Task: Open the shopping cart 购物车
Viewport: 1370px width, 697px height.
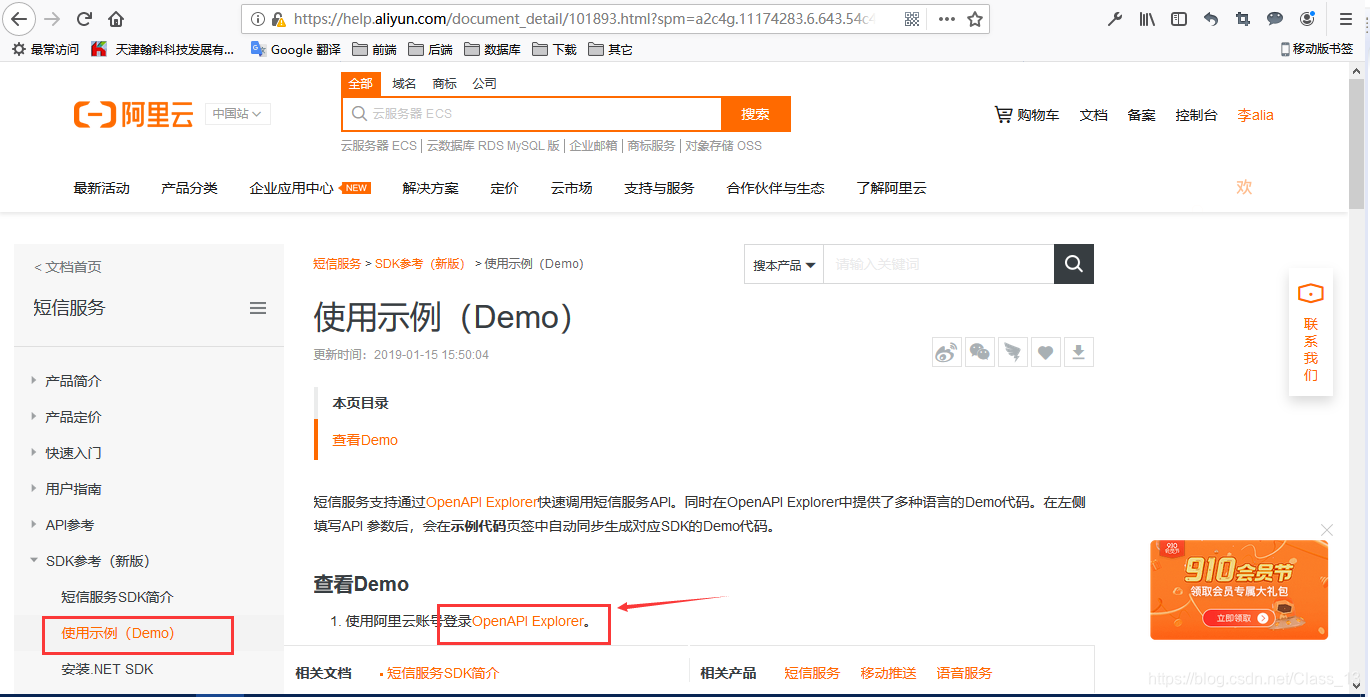Action: tap(1027, 115)
